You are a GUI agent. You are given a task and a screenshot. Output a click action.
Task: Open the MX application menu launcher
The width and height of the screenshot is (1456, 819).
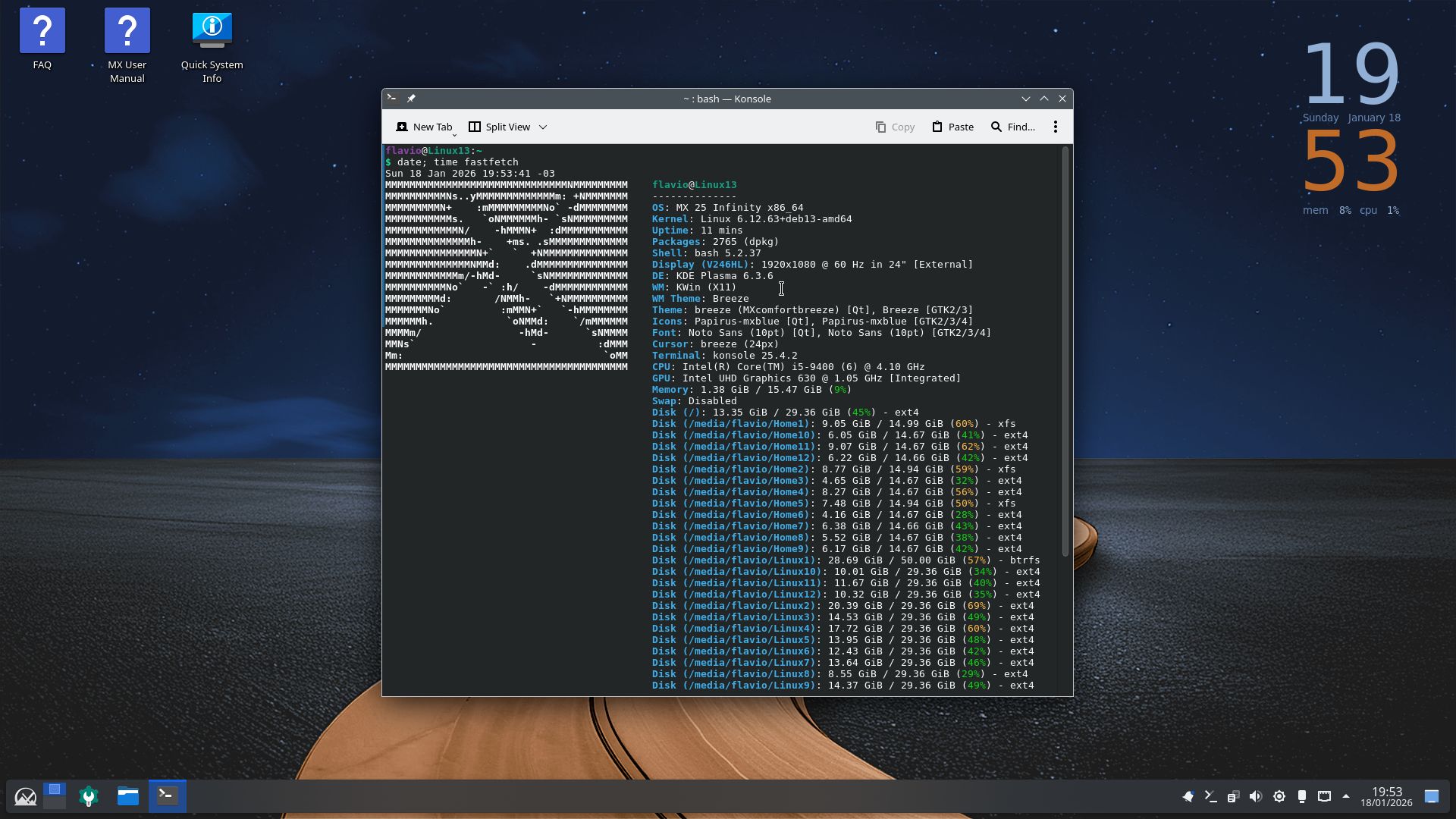pyautogui.click(x=25, y=796)
